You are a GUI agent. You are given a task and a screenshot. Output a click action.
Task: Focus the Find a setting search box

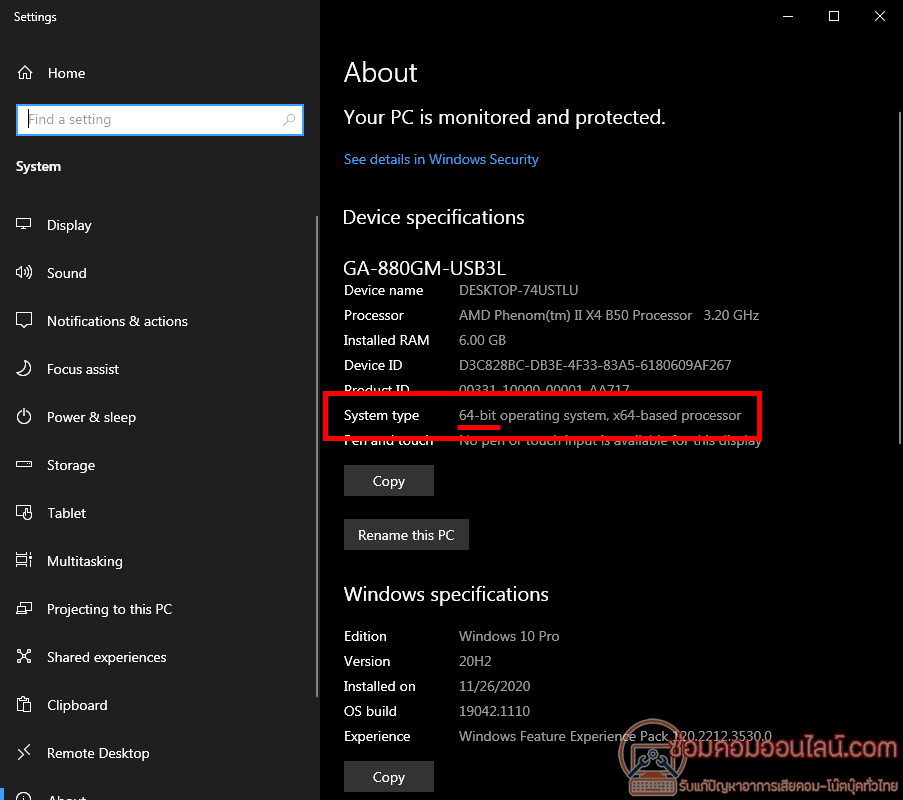[160, 120]
